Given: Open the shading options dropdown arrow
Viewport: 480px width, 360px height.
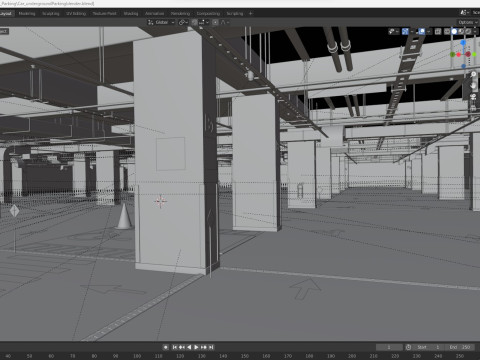Looking at the screenshot, I should pyautogui.click(x=475, y=32).
